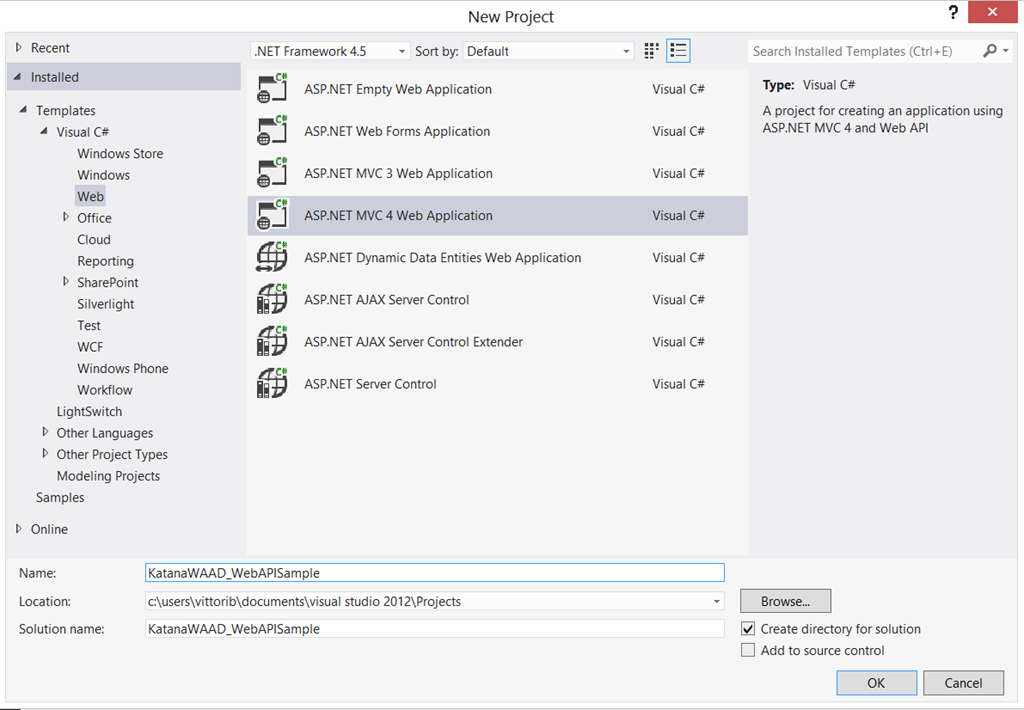This screenshot has width=1024, height=710.
Task: Click the ASP.NET Server Control icon
Action: tap(272, 384)
